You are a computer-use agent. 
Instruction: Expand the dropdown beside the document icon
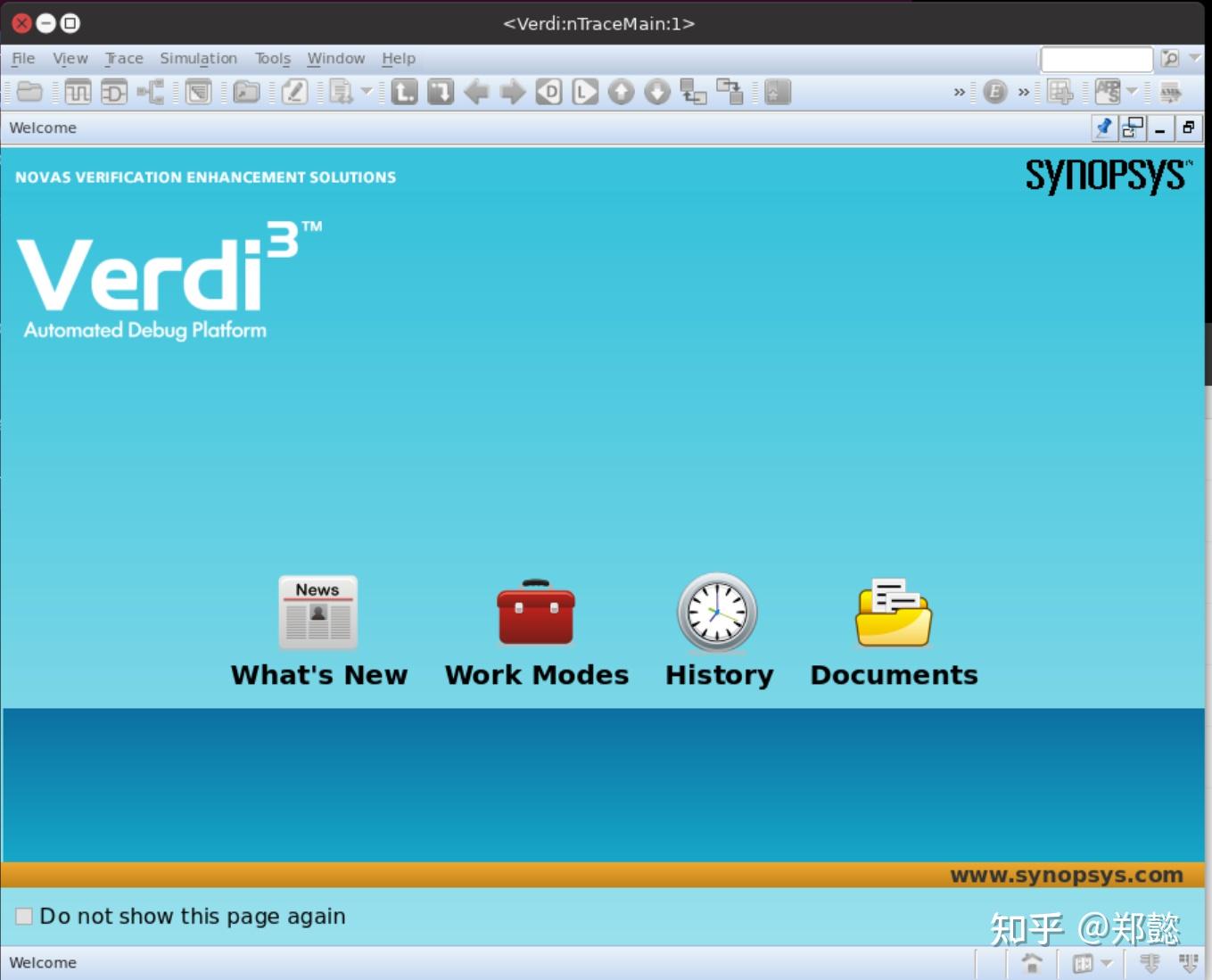(367, 91)
